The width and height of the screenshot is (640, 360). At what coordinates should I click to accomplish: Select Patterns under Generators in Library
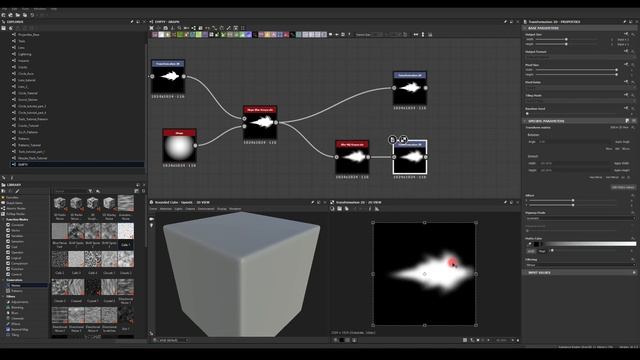[x=17, y=291]
